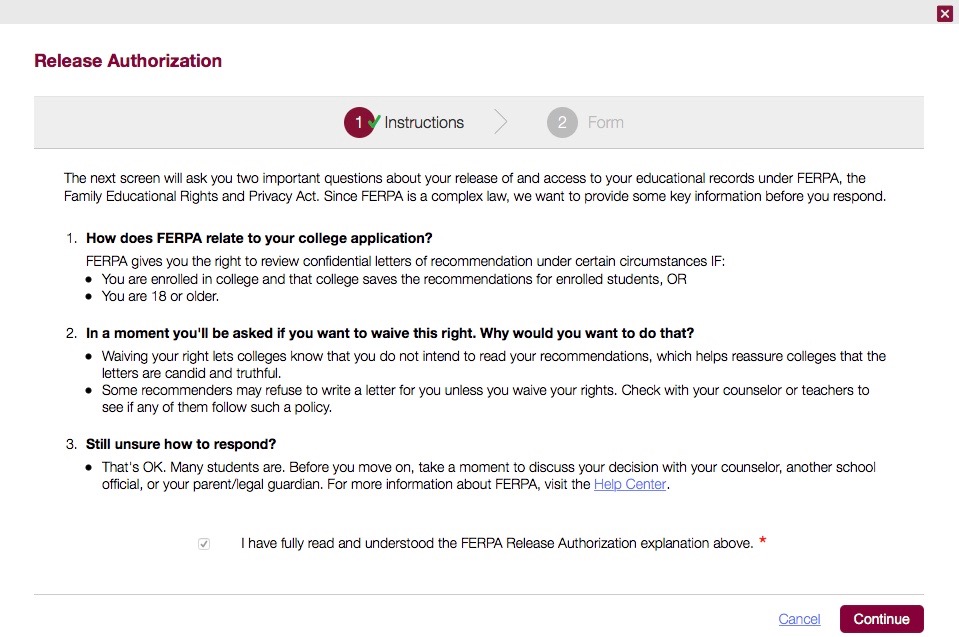Click the Release Authorization heading
The width and height of the screenshot is (959, 637).
point(128,61)
